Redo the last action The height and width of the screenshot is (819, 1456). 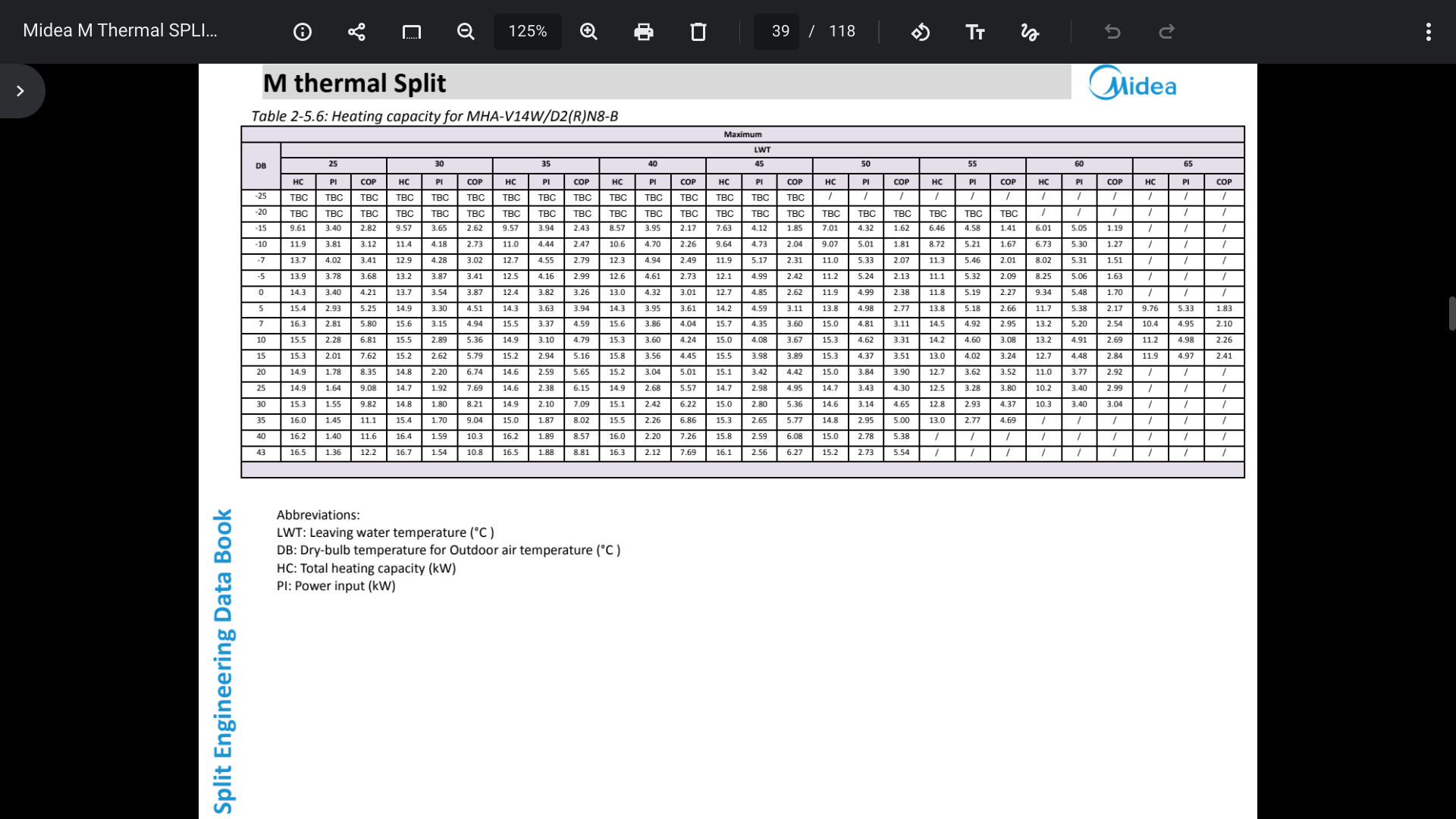tap(1166, 32)
